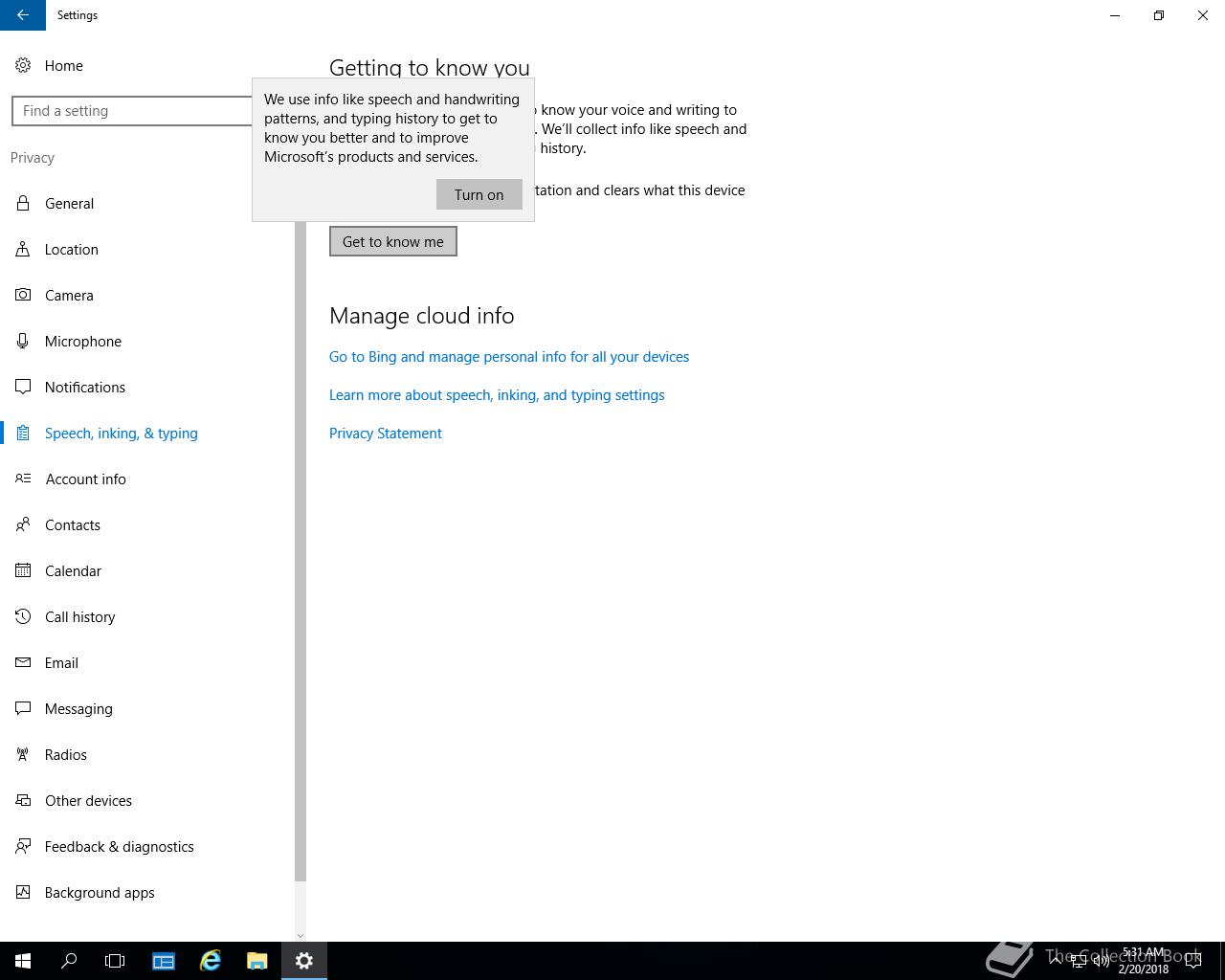Open the Feedback & diagnostics page
1225x980 pixels.
point(148,846)
